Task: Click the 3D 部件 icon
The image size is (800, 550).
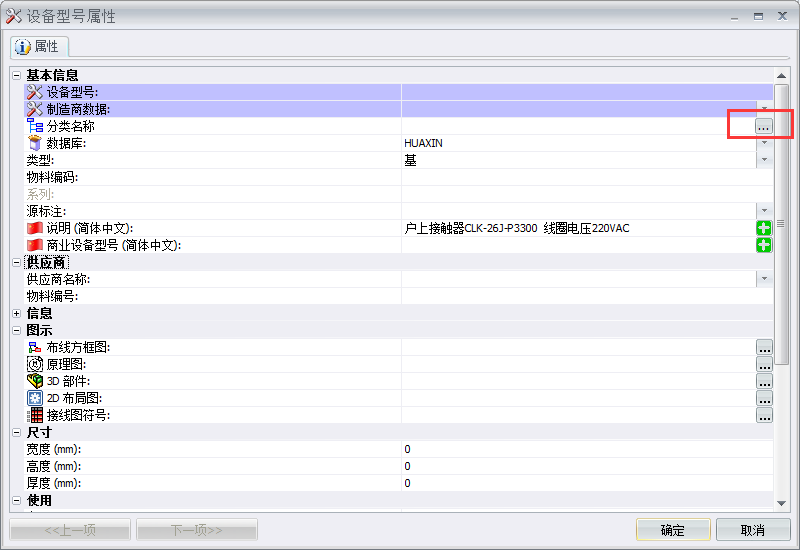Action: (35, 381)
